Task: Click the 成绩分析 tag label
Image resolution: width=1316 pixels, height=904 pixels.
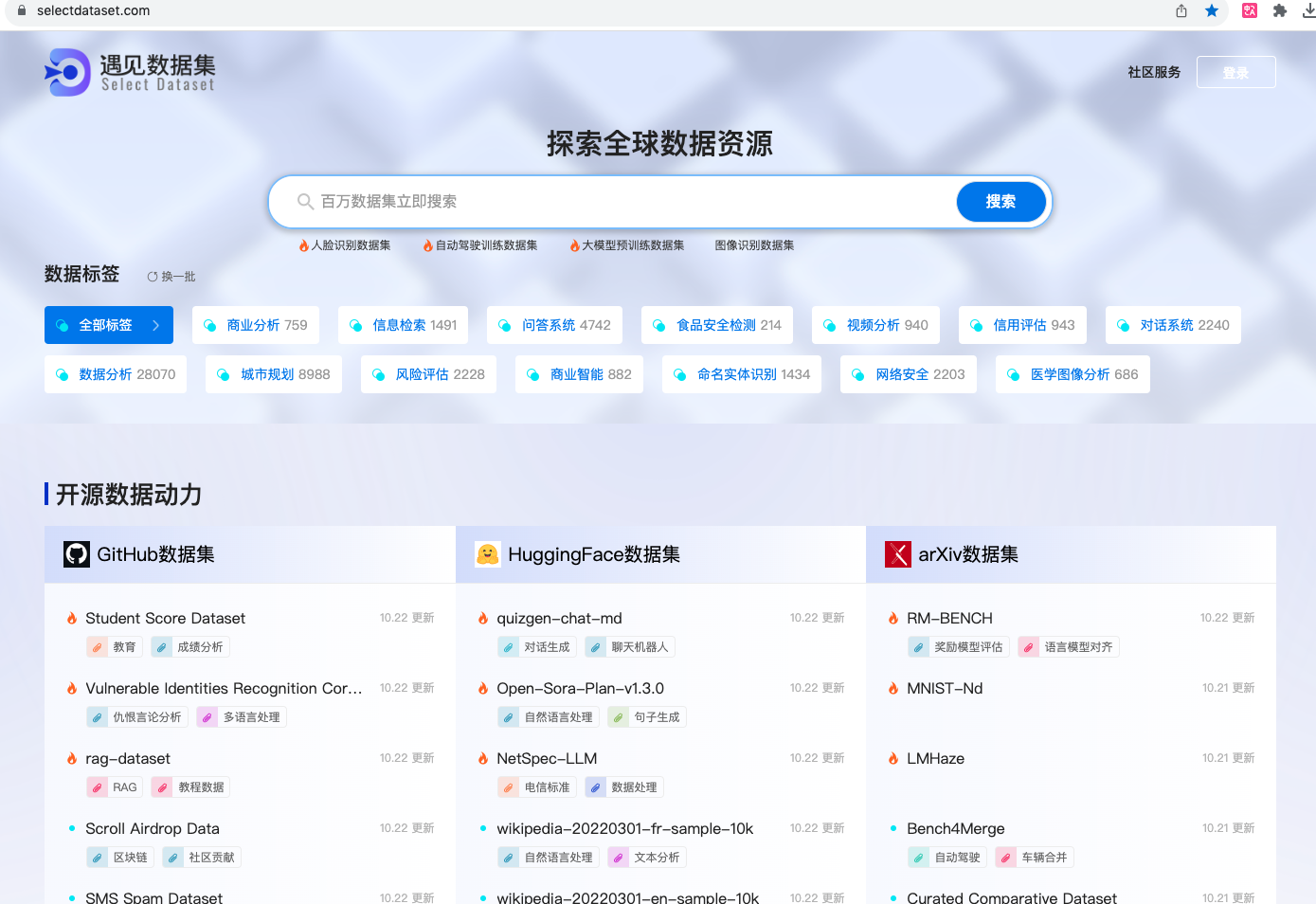Action: pos(200,647)
